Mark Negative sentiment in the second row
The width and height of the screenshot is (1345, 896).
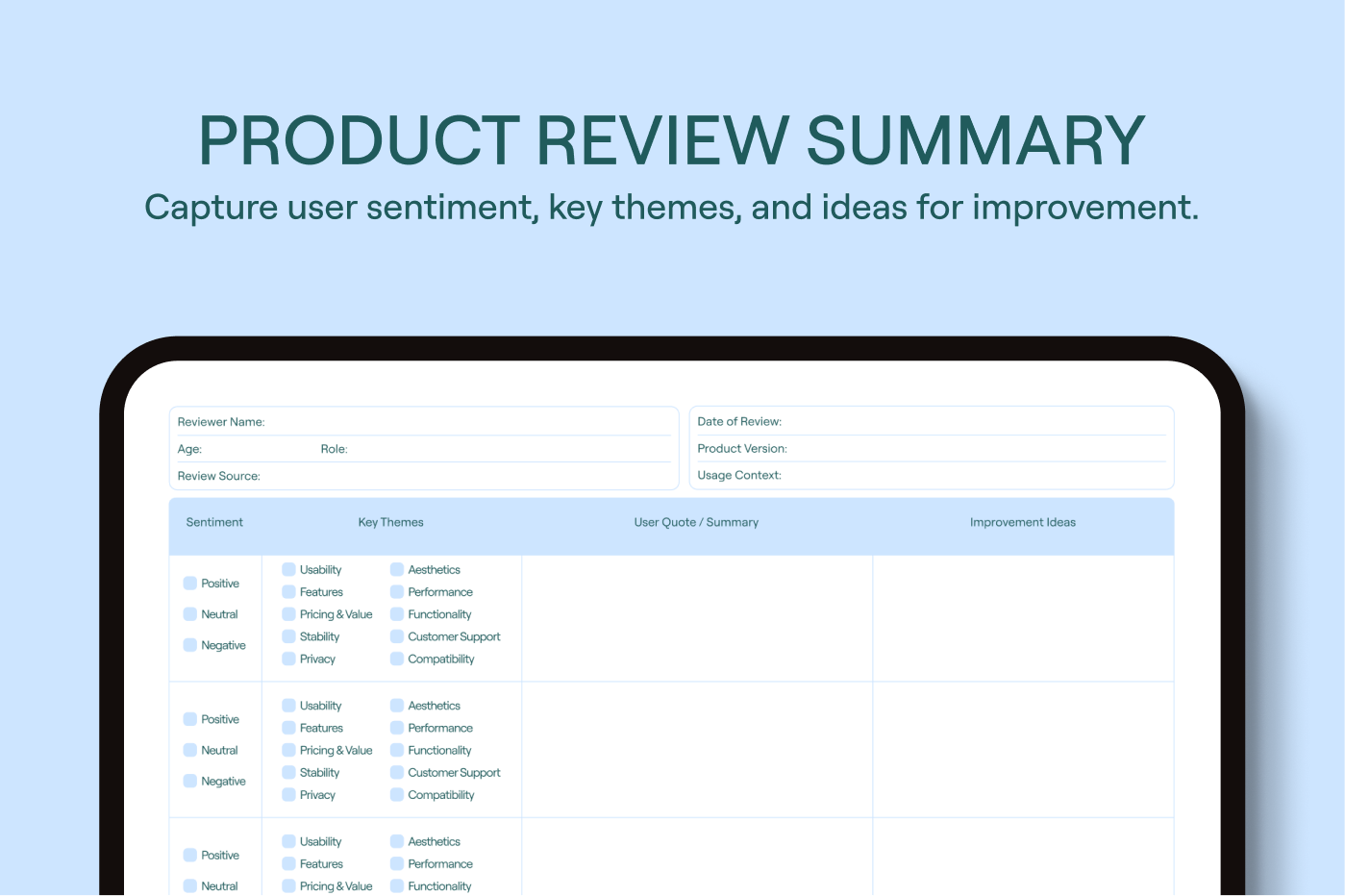(x=190, y=781)
